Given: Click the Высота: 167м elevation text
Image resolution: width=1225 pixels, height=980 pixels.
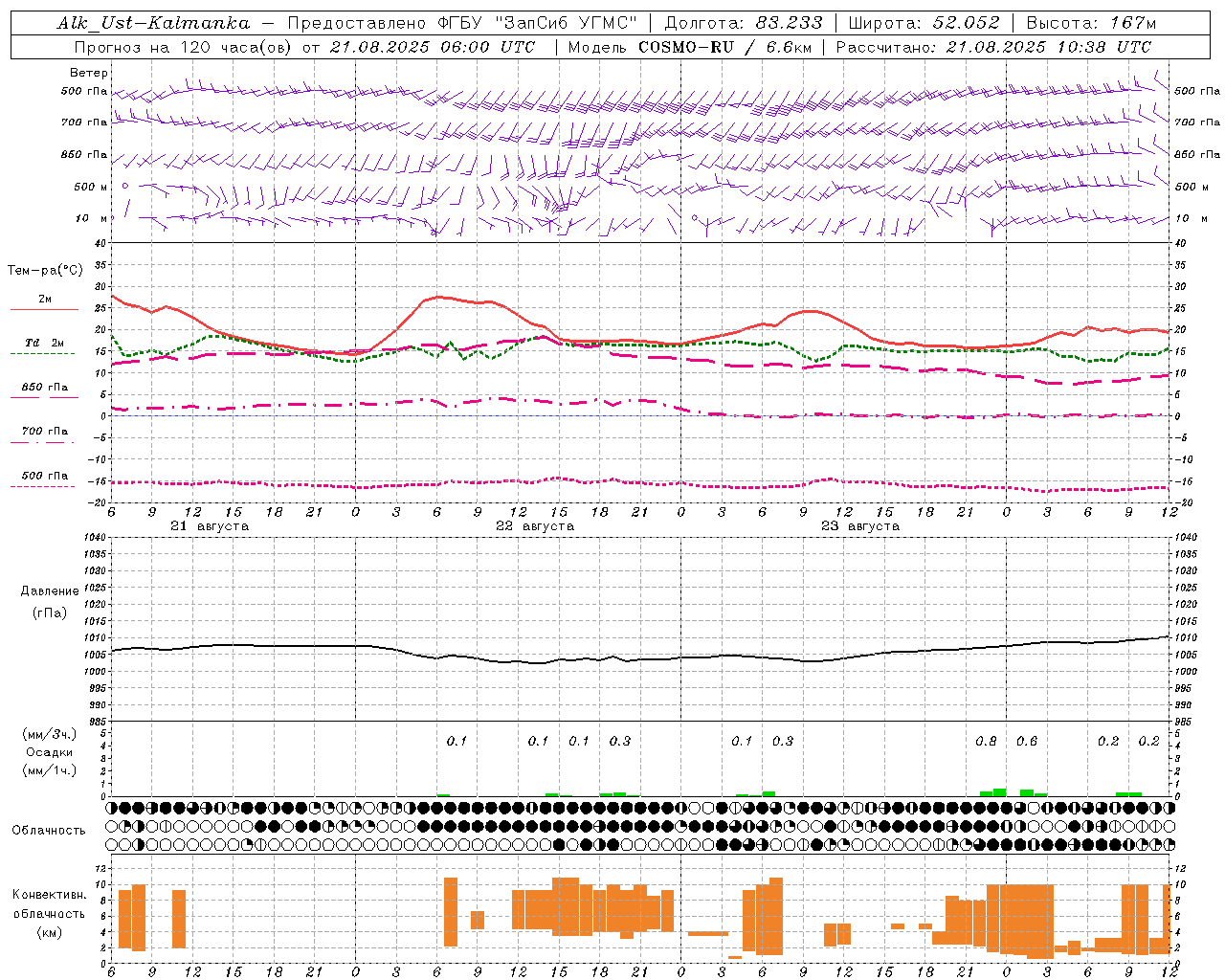Looking at the screenshot, I should click(x=1091, y=23).
